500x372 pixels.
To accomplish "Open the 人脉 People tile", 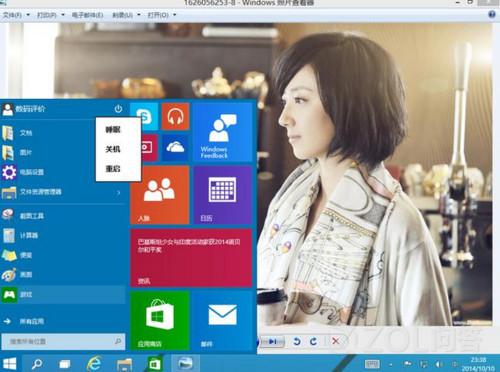I will (x=160, y=195).
